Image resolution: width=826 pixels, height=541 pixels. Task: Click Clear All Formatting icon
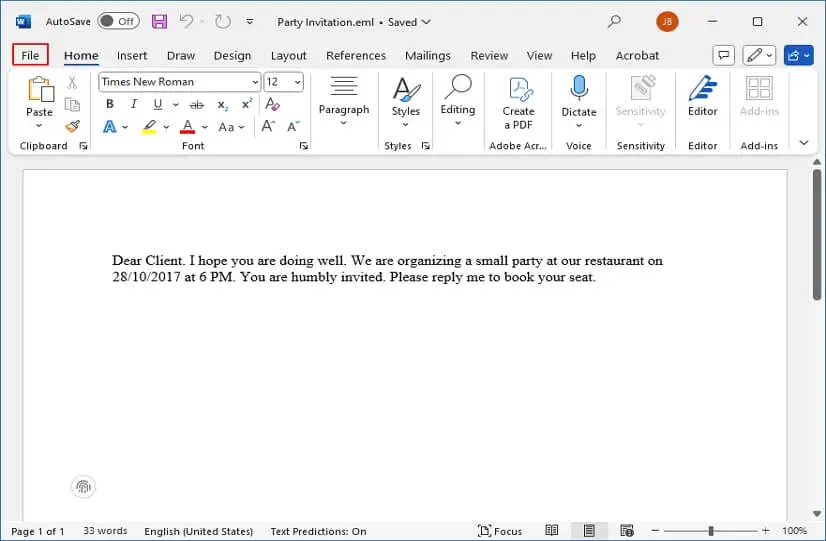272,104
